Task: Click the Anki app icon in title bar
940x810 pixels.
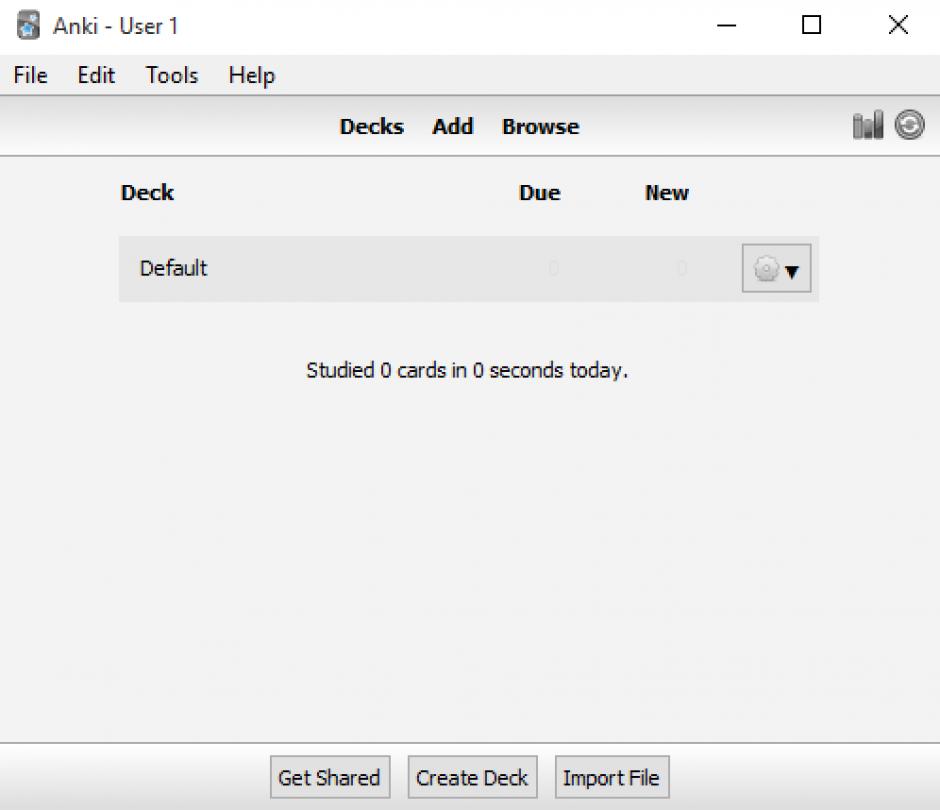Action: (x=28, y=26)
